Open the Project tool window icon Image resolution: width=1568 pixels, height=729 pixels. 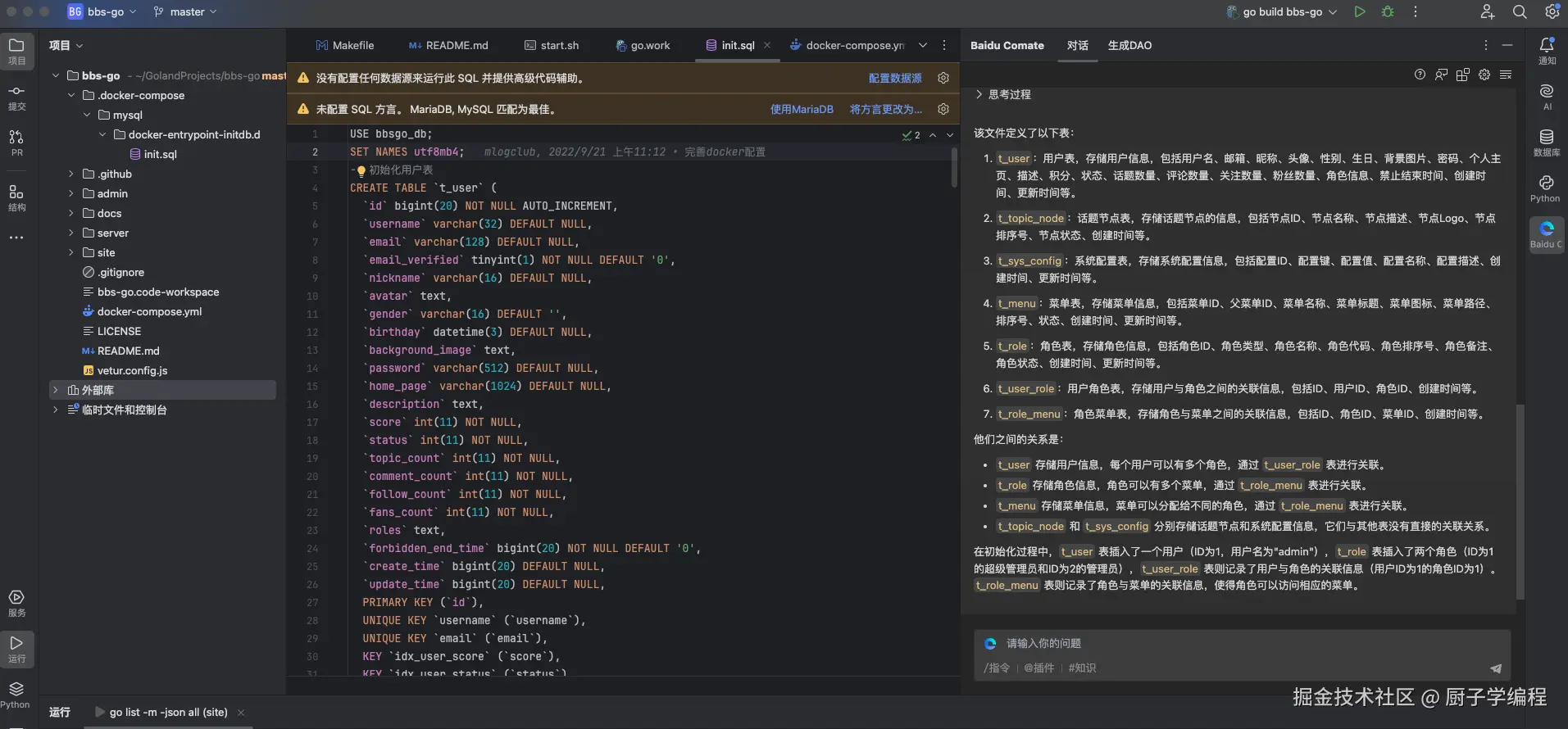pos(16,51)
